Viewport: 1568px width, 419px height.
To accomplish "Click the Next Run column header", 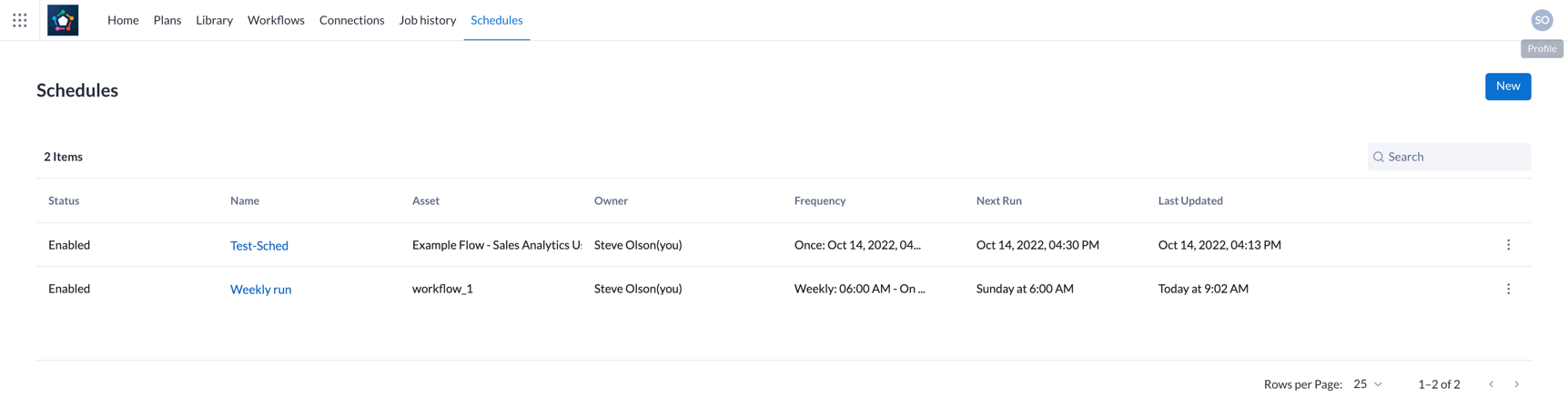I will coord(998,200).
